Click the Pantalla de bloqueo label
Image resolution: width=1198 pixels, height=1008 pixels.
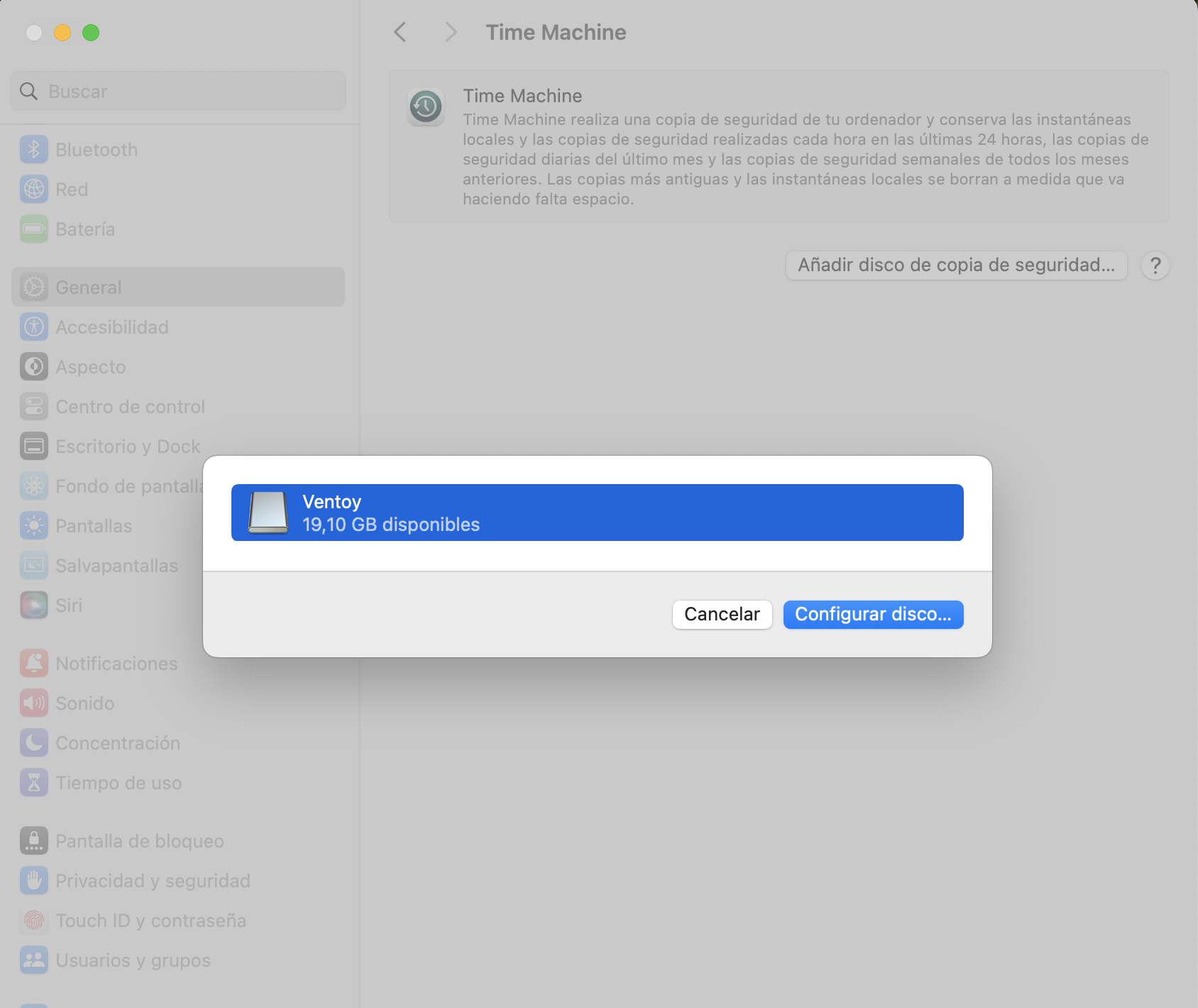pos(140,841)
